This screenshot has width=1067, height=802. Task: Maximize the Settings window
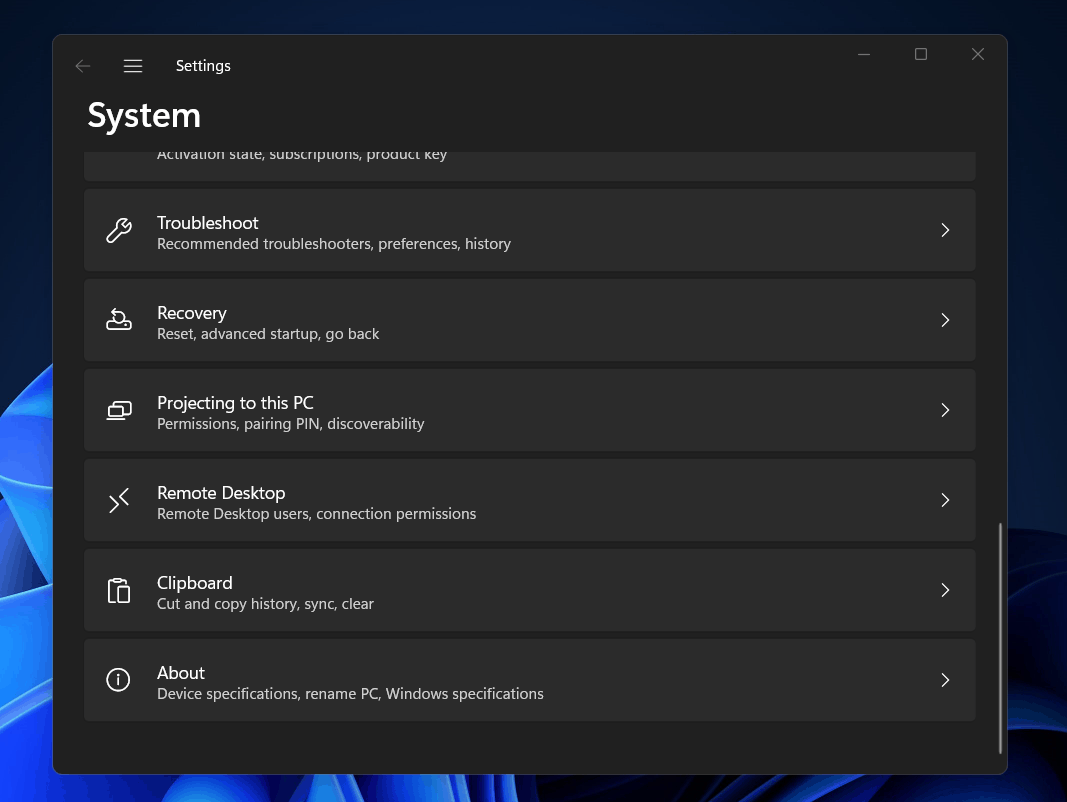[x=920, y=54]
